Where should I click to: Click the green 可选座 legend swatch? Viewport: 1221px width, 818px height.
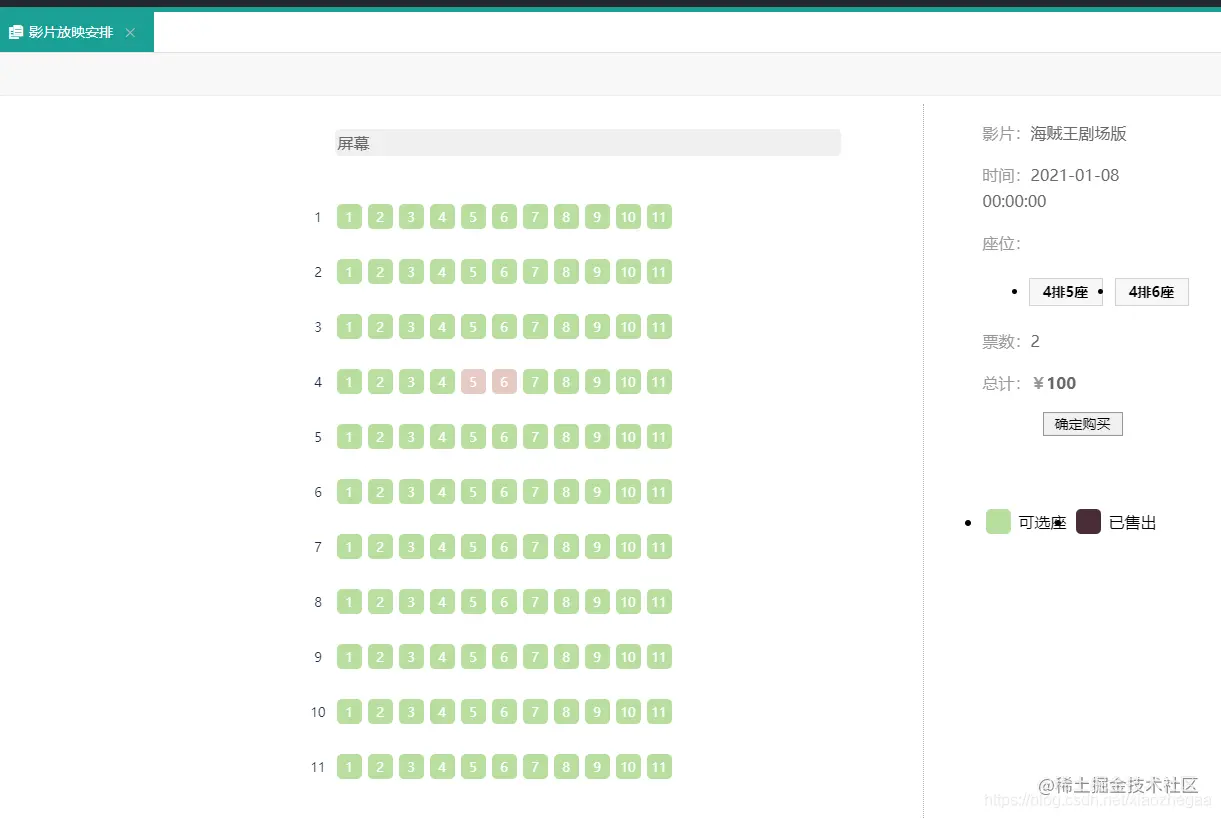(x=998, y=522)
